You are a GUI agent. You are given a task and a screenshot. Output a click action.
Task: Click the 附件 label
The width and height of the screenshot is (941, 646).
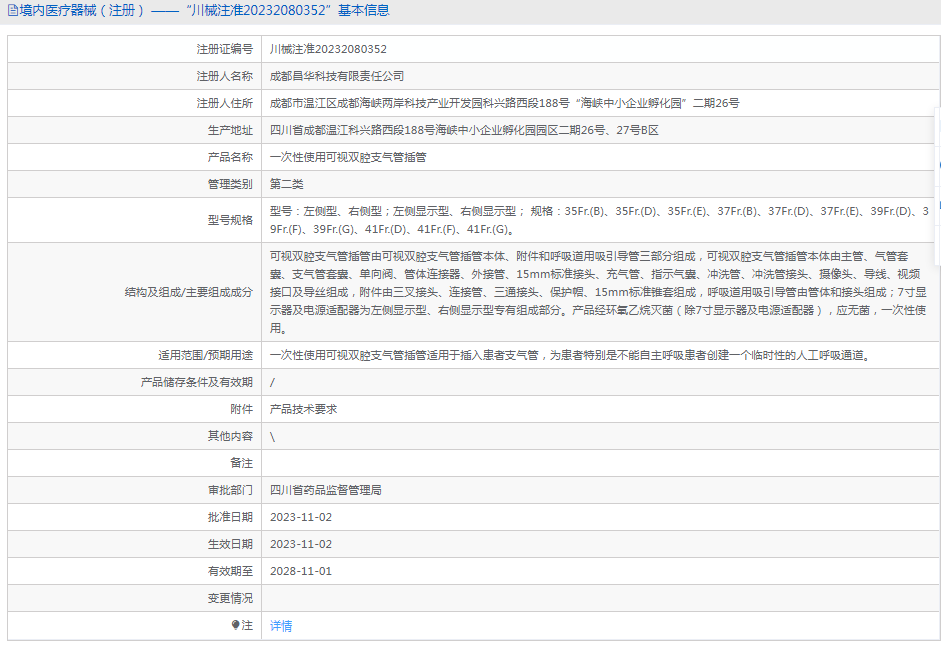[242, 409]
